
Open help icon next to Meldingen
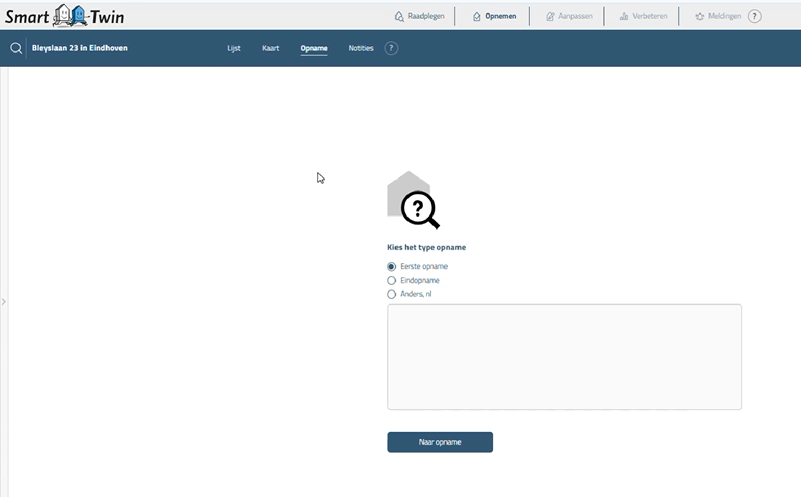pyautogui.click(x=755, y=16)
